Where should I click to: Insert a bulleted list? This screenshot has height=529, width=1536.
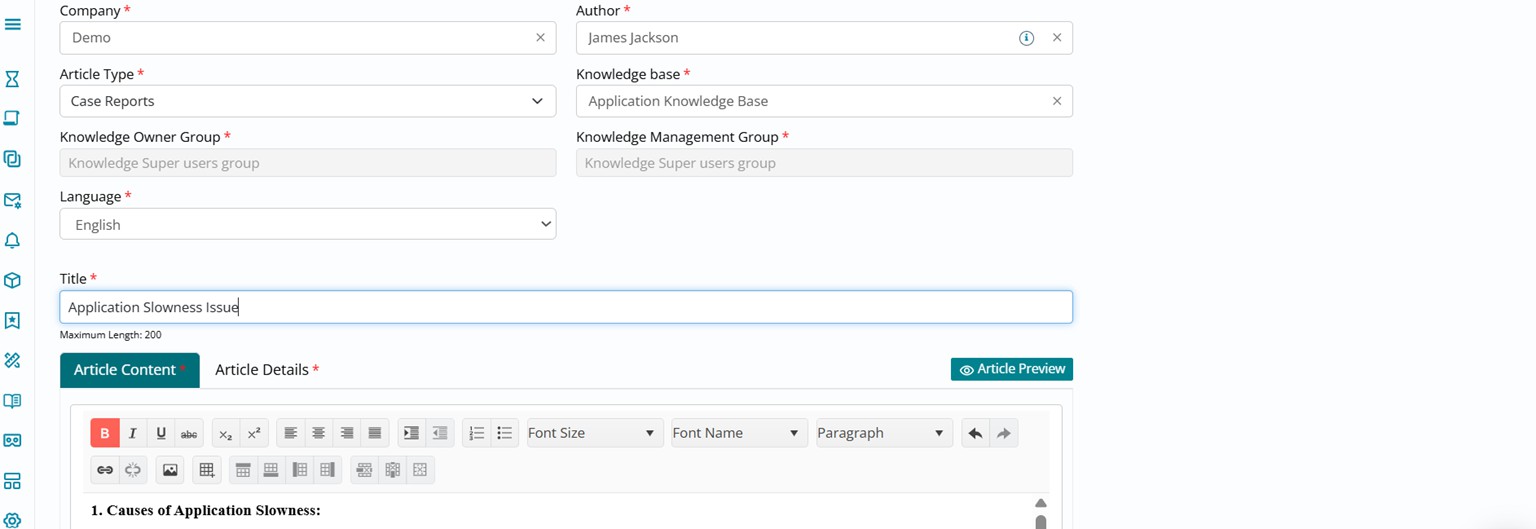[x=505, y=433]
